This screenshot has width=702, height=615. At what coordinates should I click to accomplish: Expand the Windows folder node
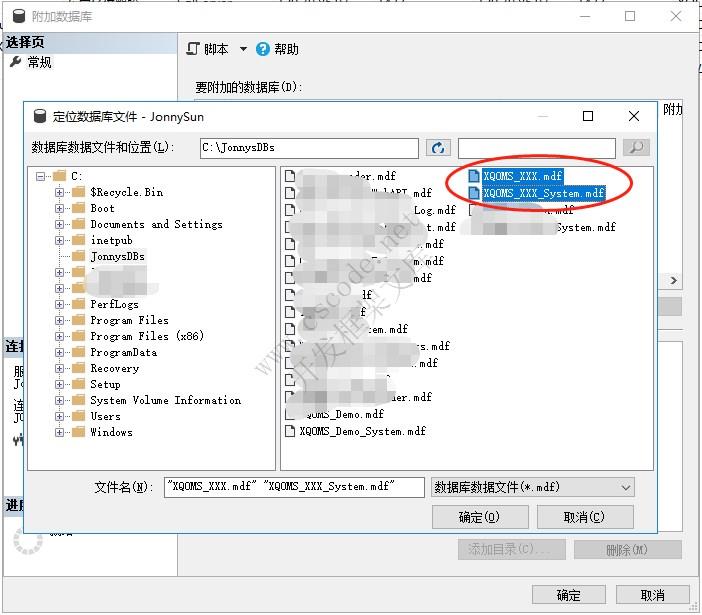60,432
